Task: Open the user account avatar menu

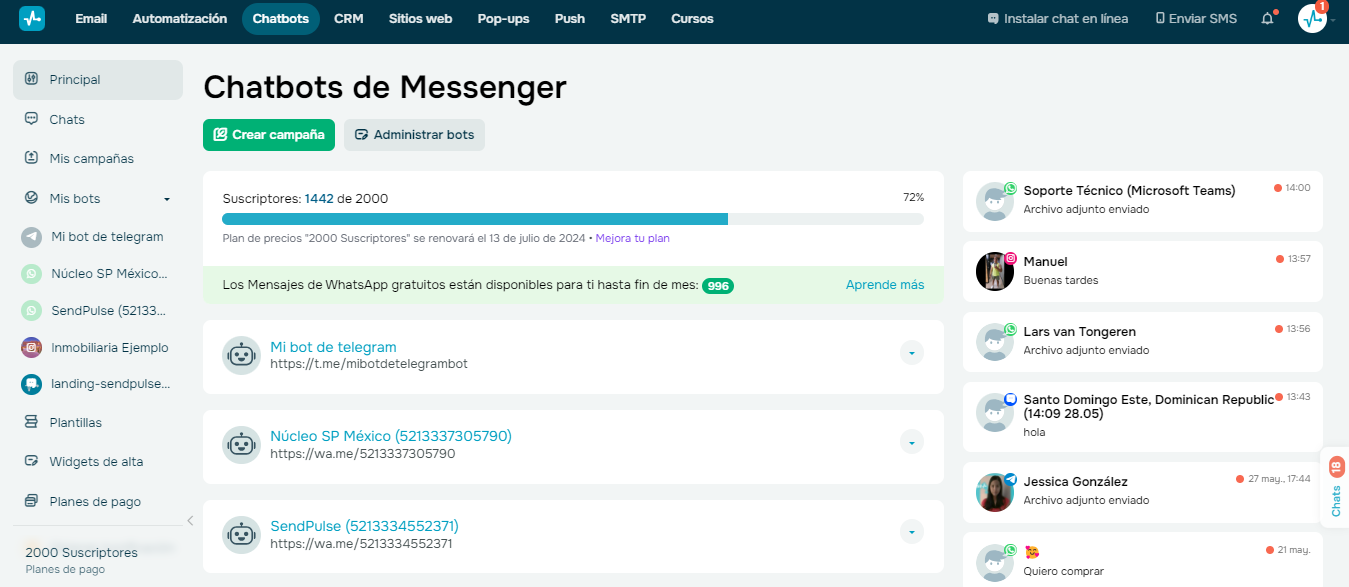Action: click(x=1312, y=18)
